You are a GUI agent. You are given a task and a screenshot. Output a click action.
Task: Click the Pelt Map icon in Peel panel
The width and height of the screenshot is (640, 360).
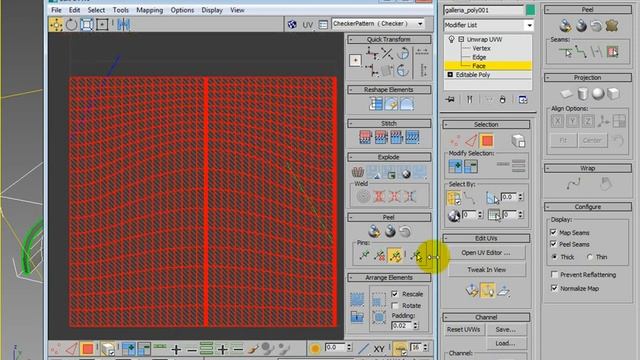coord(611,26)
